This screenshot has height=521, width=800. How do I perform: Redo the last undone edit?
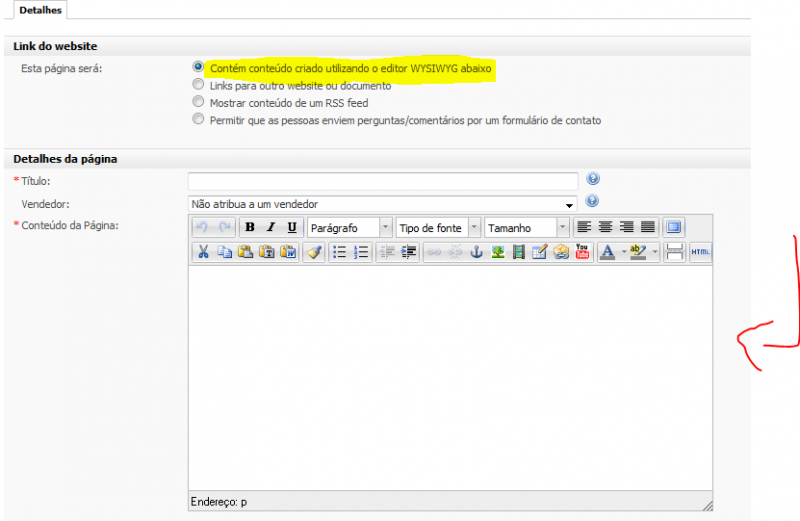pos(224,227)
